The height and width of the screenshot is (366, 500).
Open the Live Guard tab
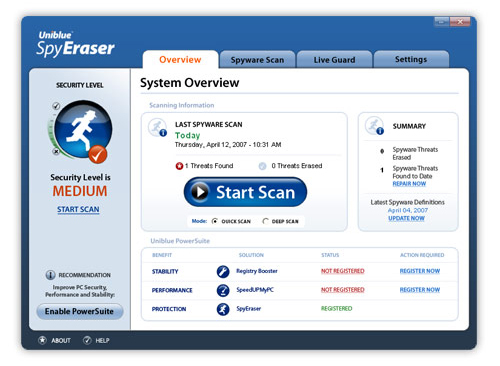pyautogui.click(x=334, y=60)
